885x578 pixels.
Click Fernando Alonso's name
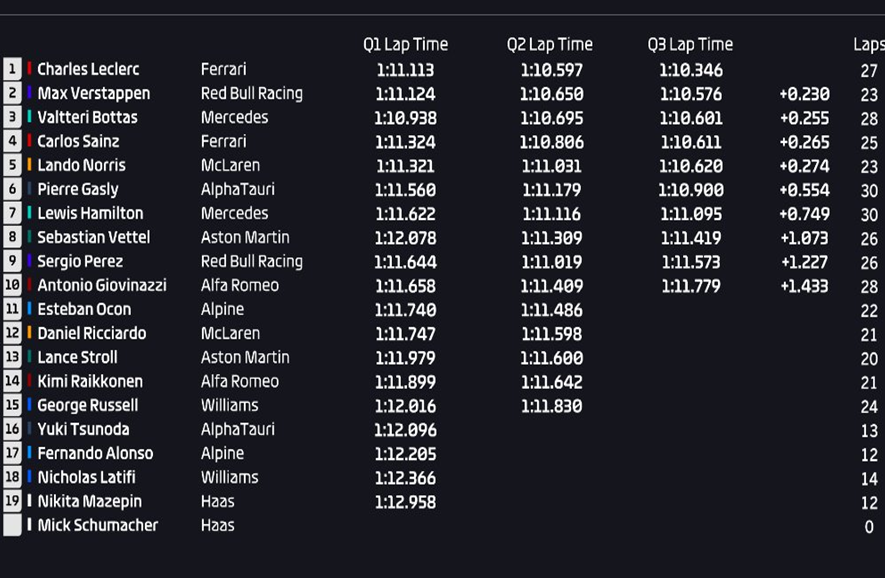95,453
